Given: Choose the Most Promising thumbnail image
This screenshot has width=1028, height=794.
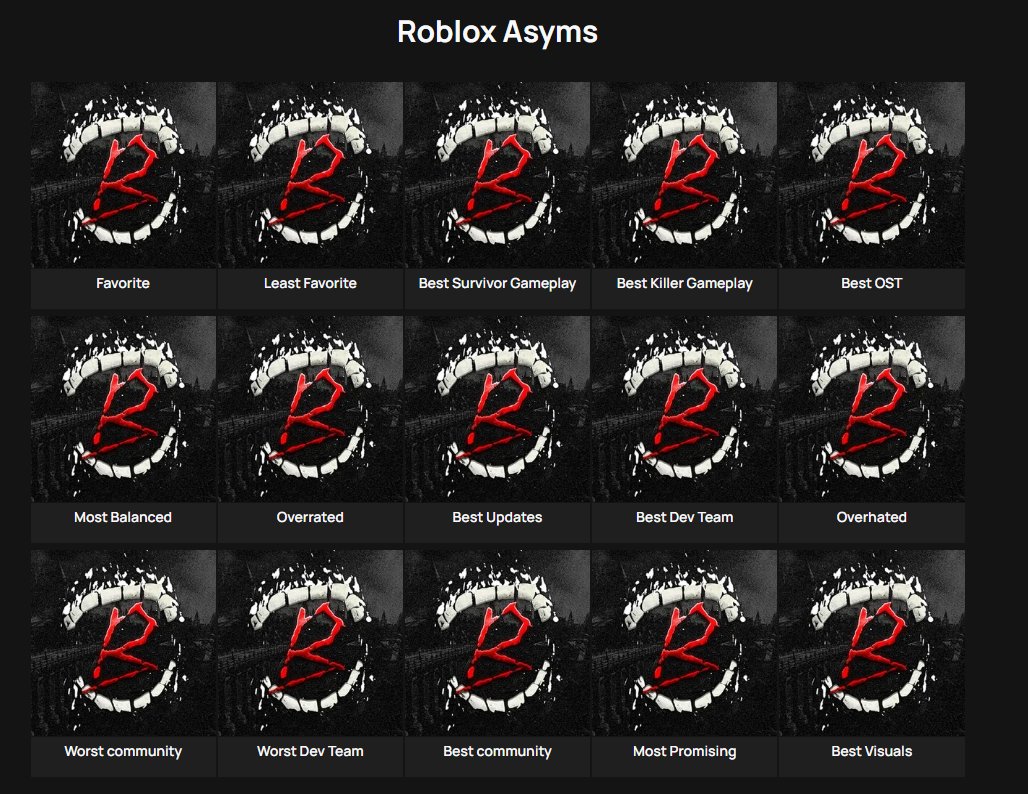Looking at the screenshot, I should 684,643.
